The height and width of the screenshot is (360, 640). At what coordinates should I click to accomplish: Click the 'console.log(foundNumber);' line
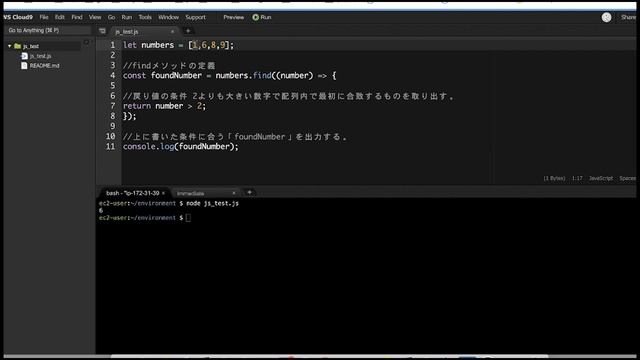180,146
